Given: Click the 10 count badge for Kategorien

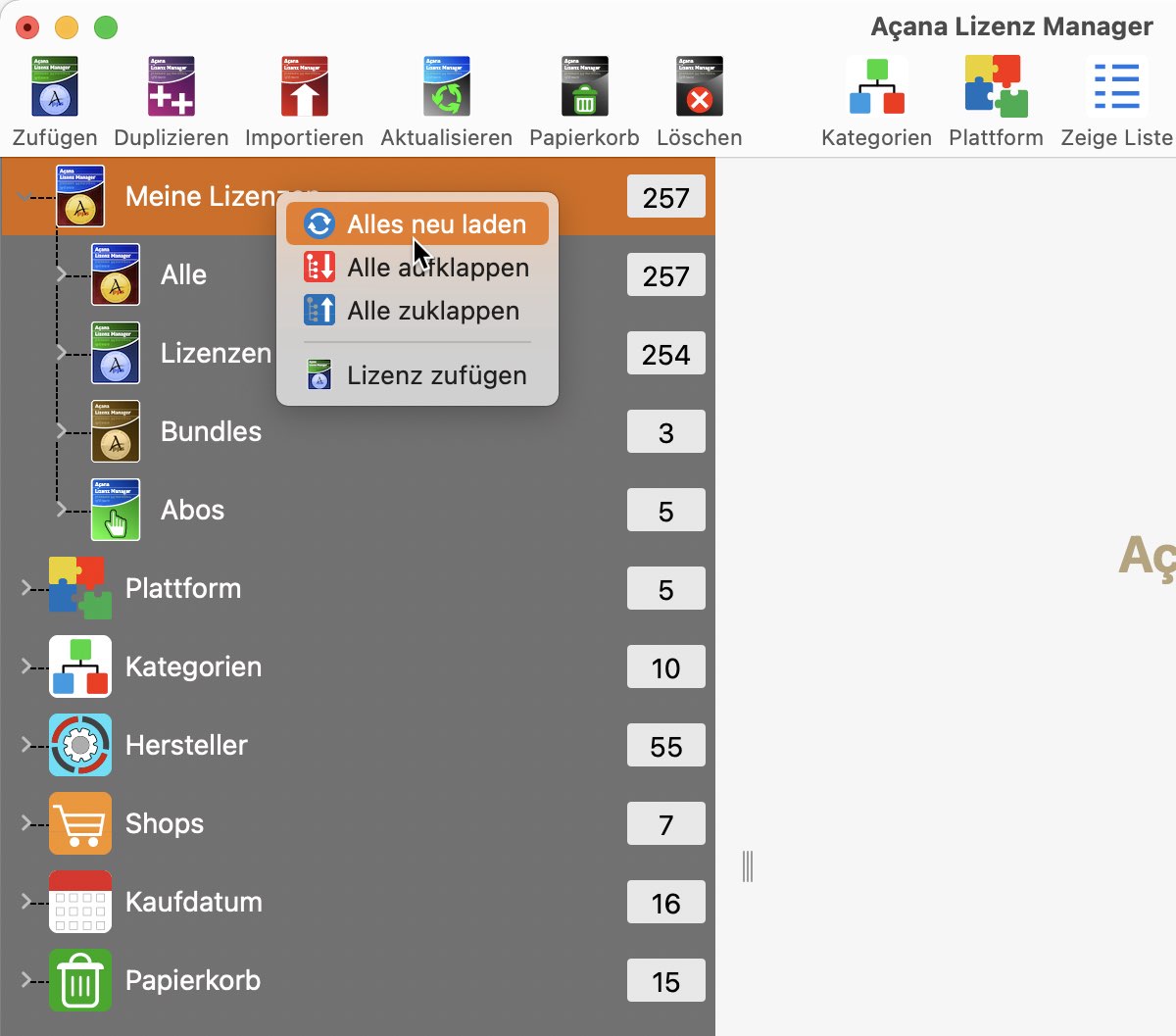Looking at the screenshot, I should pyautogui.click(x=666, y=667).
